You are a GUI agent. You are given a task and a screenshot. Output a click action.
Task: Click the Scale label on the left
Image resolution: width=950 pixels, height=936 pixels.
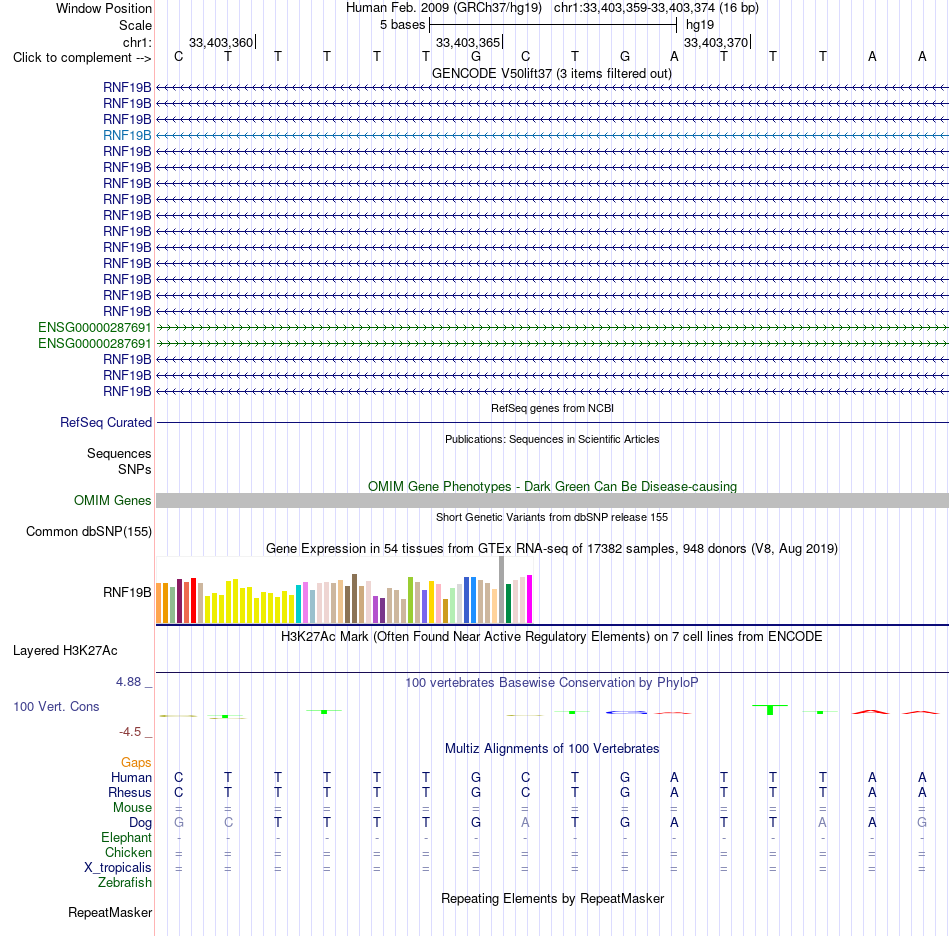pyautogui.click(x=135, y=25)
